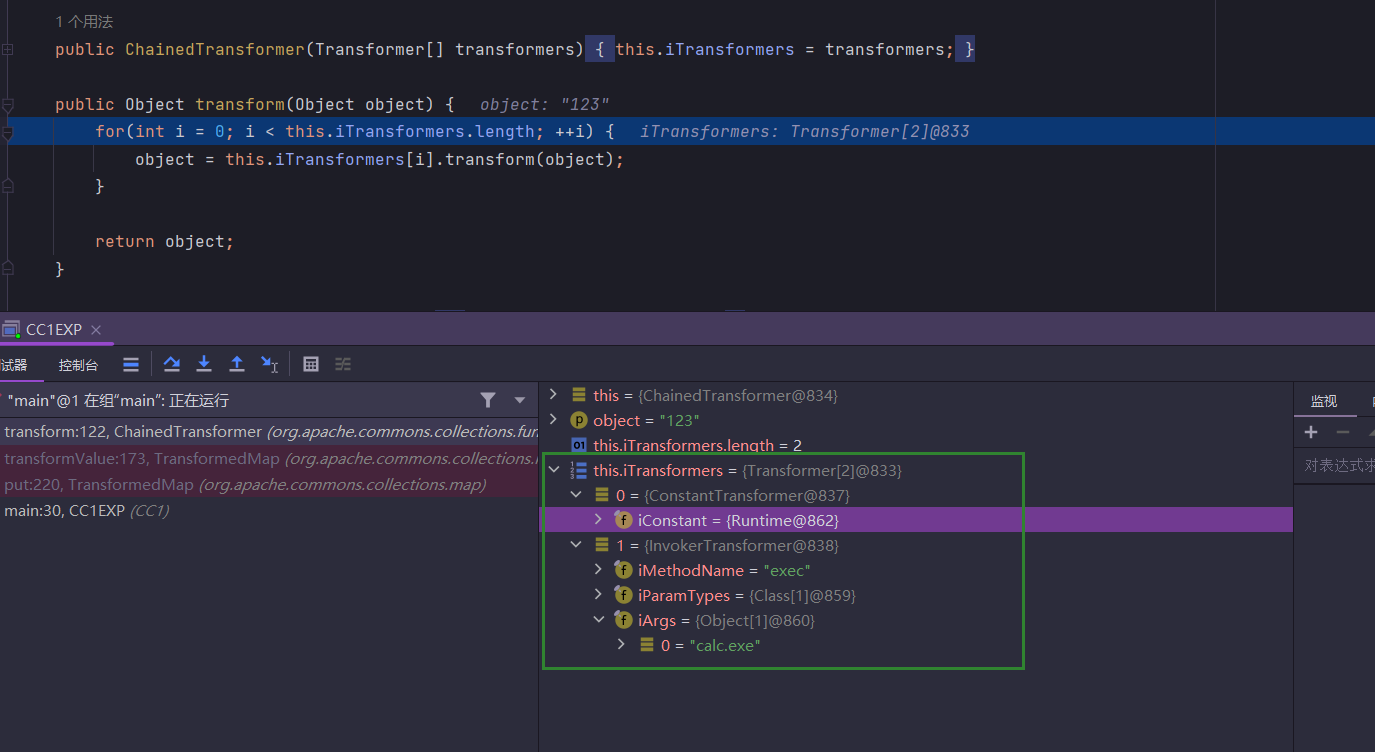1375x752 pixels.
Task: Click the "main"@1 running thread selector
Action: 268,401
